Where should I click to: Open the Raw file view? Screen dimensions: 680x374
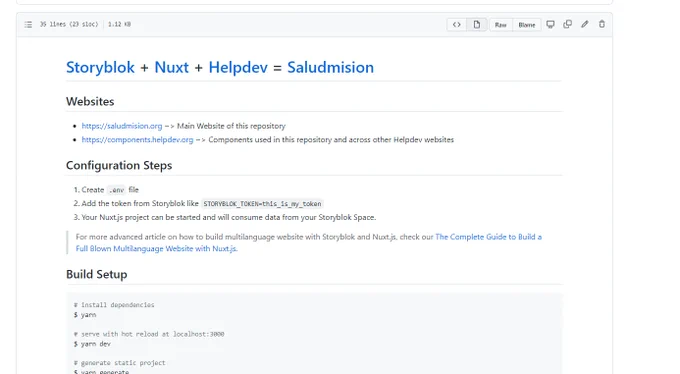[x=500, y=25]
